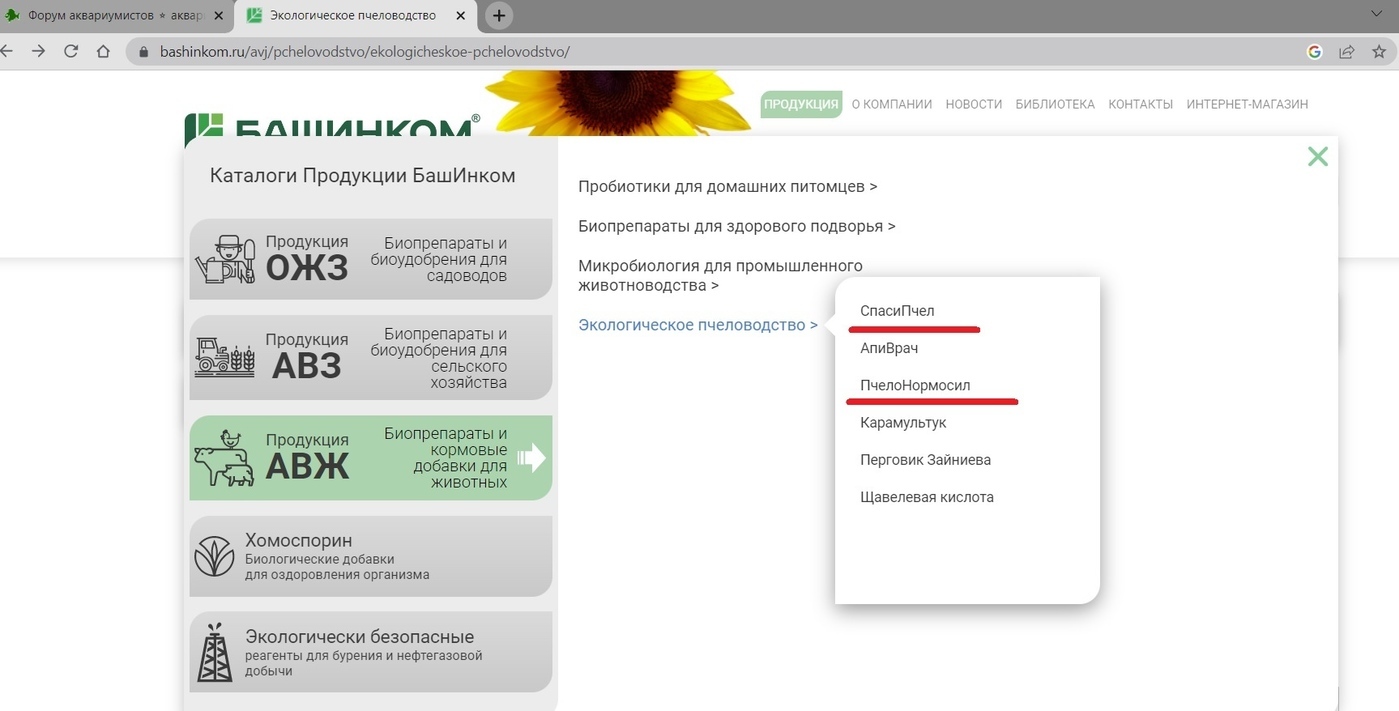Share this page via address bar icon
This screenshot has width=1399, height=711.
(x=1347, y=52)
